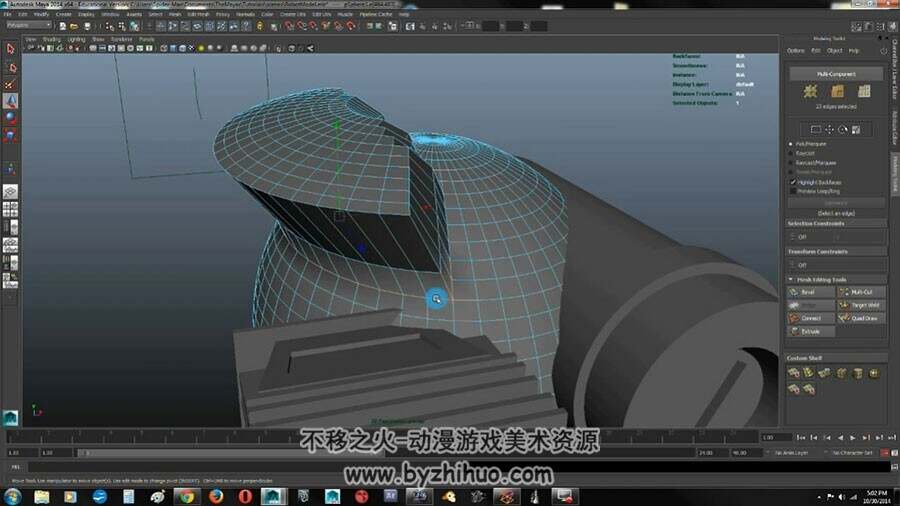Click the Multi-Cut button
900x506 pixels.
coord(861,292)
